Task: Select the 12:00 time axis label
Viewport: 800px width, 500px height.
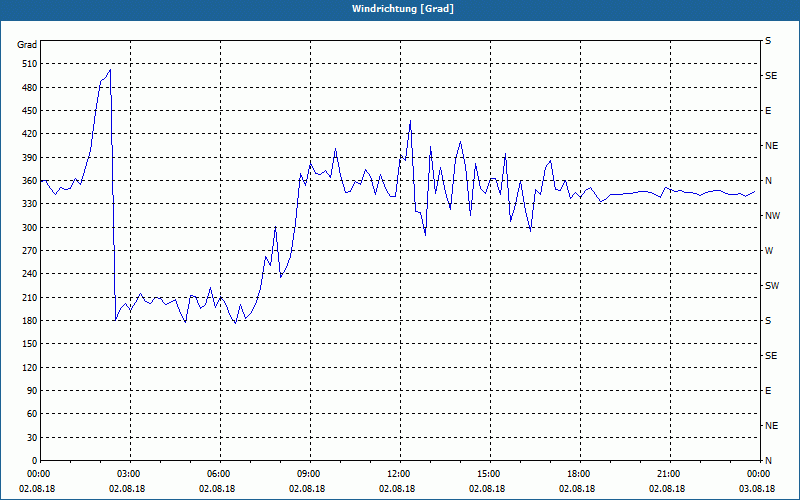Action: pos(397,474)
